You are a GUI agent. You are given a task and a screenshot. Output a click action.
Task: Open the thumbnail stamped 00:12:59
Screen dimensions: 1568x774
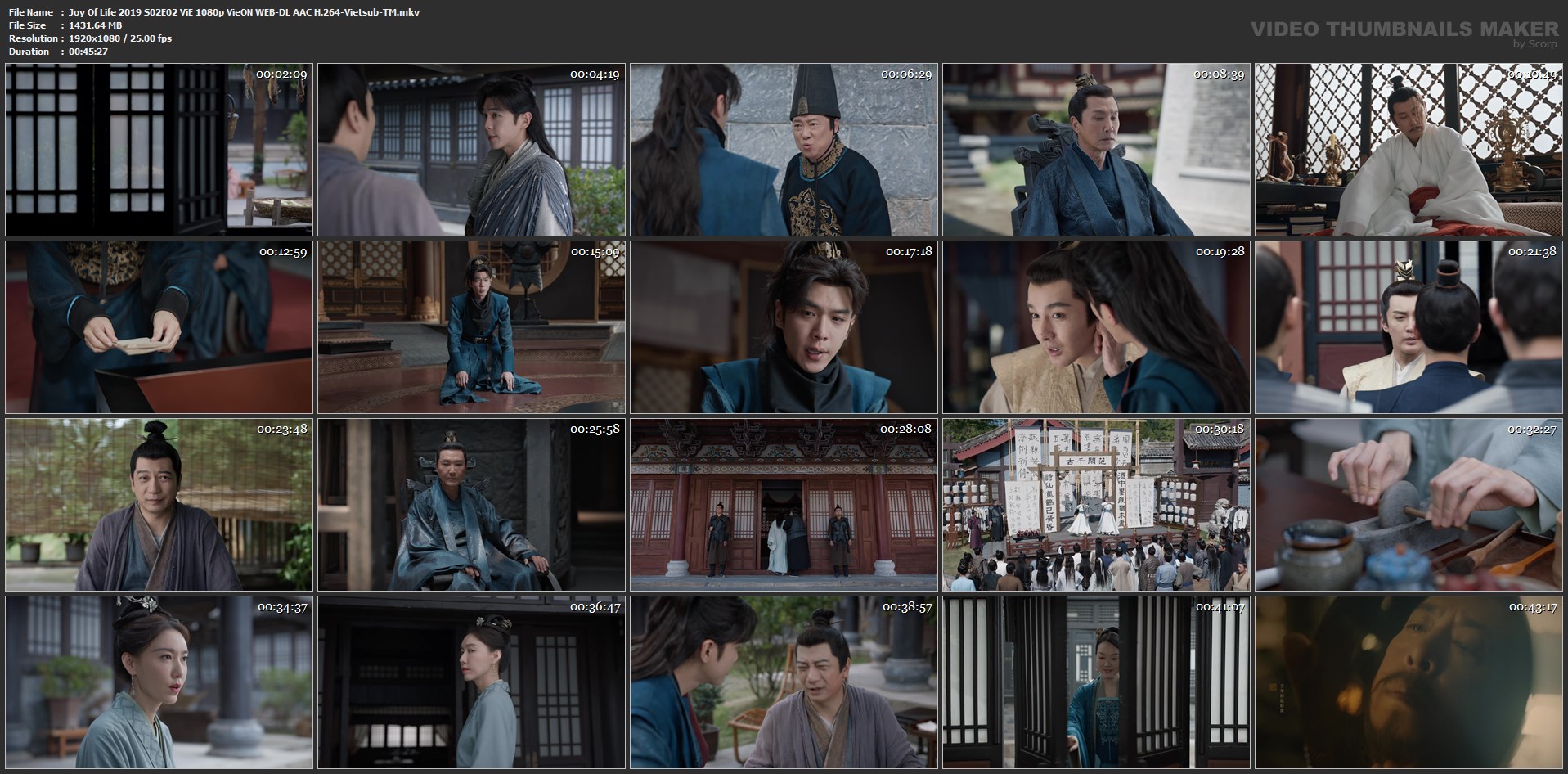pyautogui.click(x=159, y=327)
